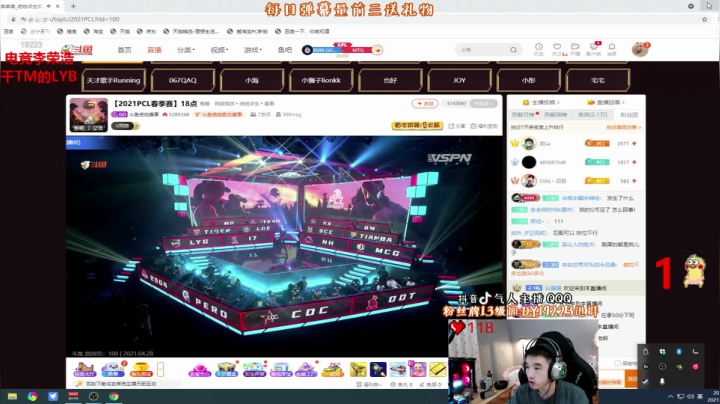Select the 小狮子lionkk streamer card

pyautogui.click(x=321, y=80)
